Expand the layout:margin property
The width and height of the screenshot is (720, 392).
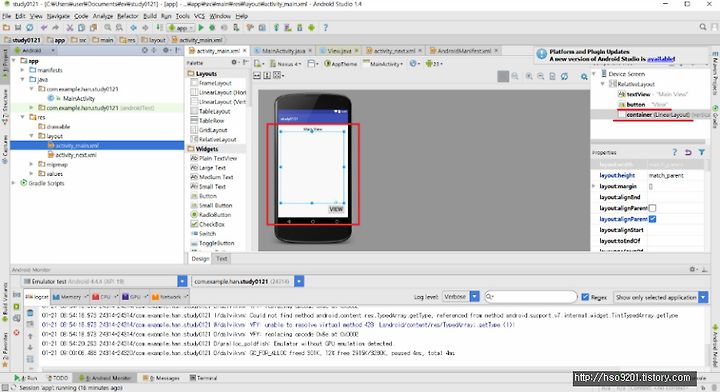tap(594, 186)
